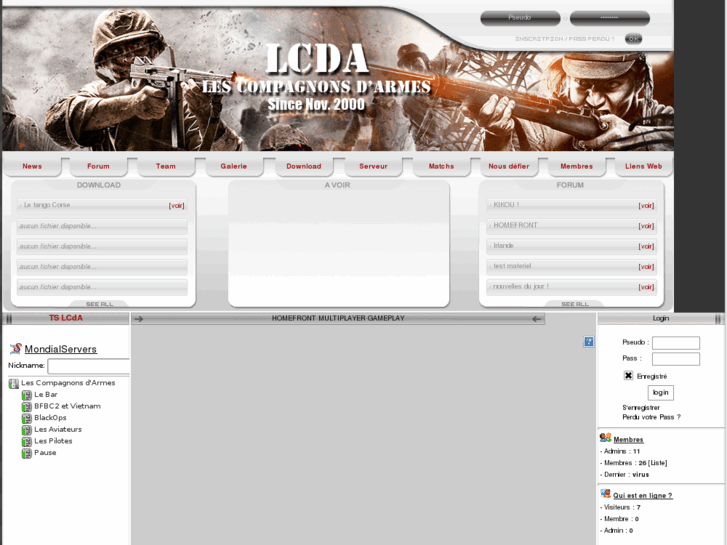Focus the Pseudo field in Login panel
727x545 pixels.
click(676, 343)
